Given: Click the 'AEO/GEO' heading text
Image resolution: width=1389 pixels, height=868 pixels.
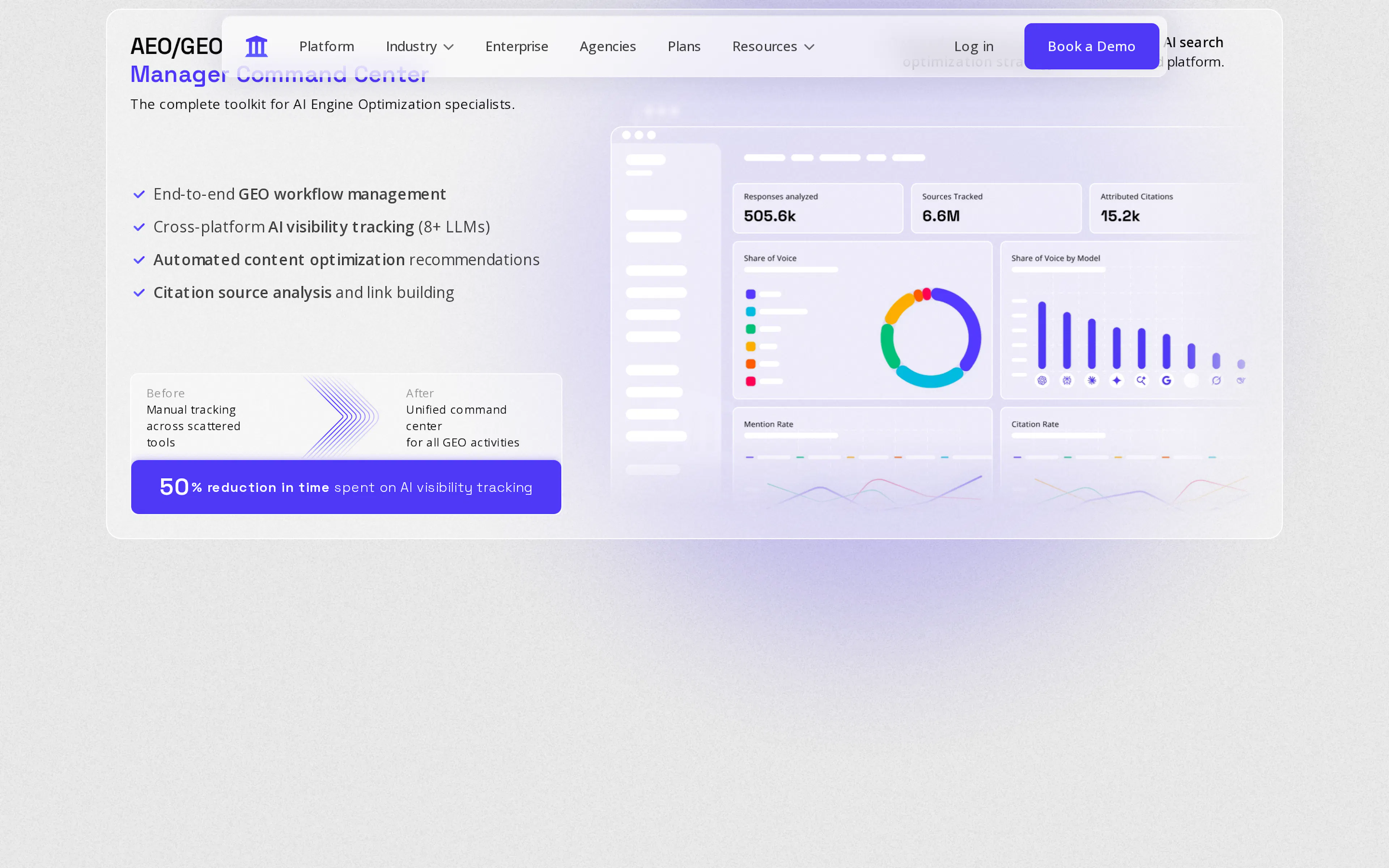Looking at the screenshot, I should [x=176, y=47].
